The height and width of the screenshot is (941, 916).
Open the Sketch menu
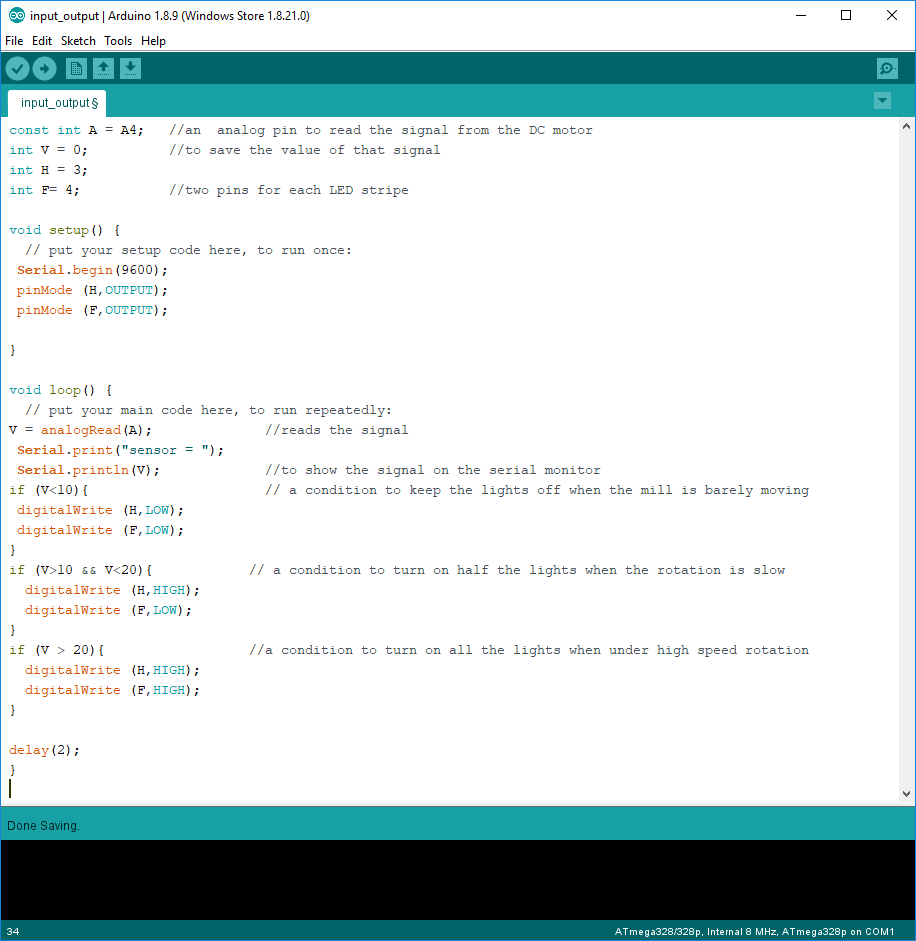click(78, 41)
